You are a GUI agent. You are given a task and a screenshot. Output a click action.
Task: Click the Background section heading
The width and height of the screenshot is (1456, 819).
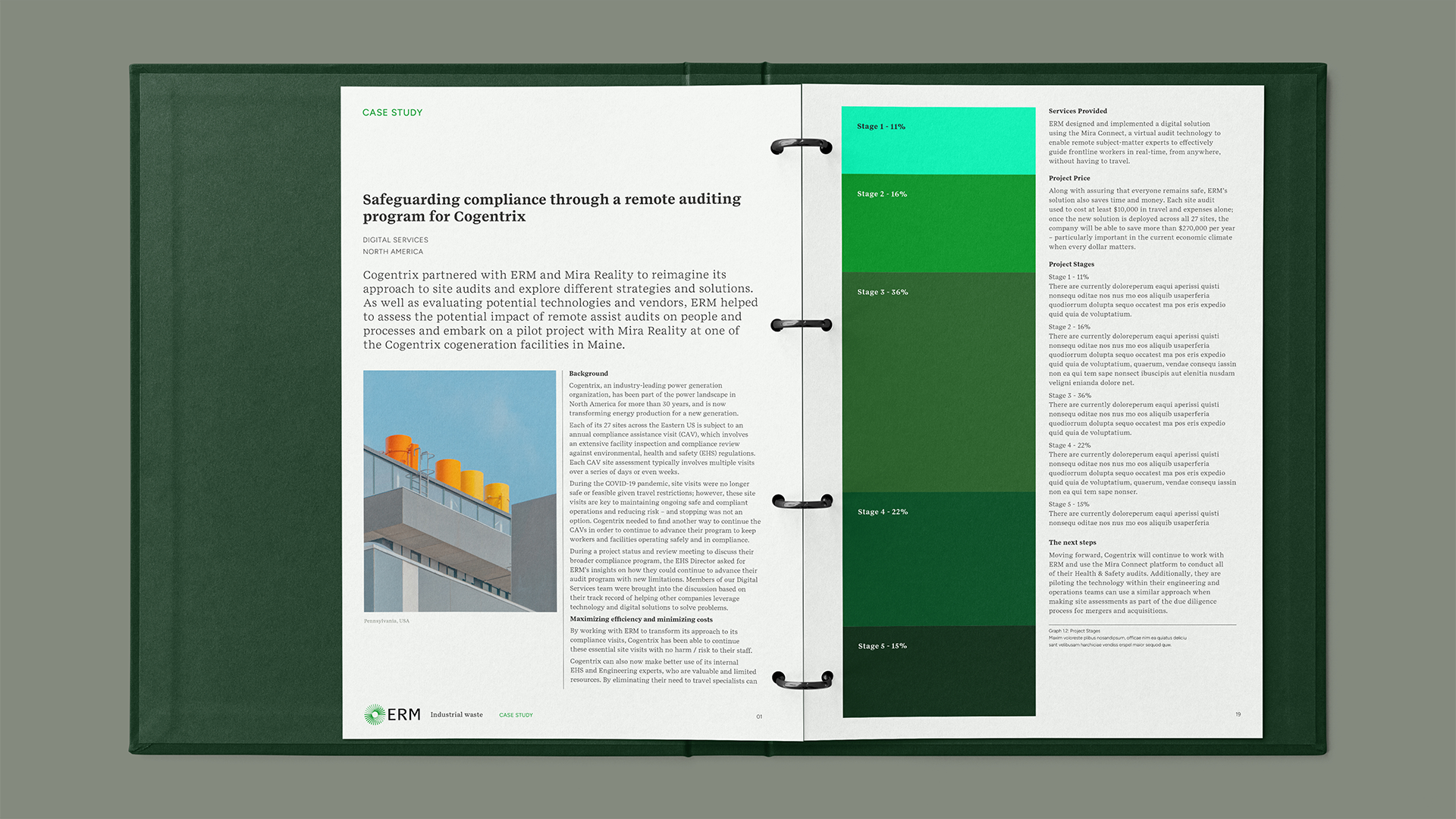click(x=588, y=373)
